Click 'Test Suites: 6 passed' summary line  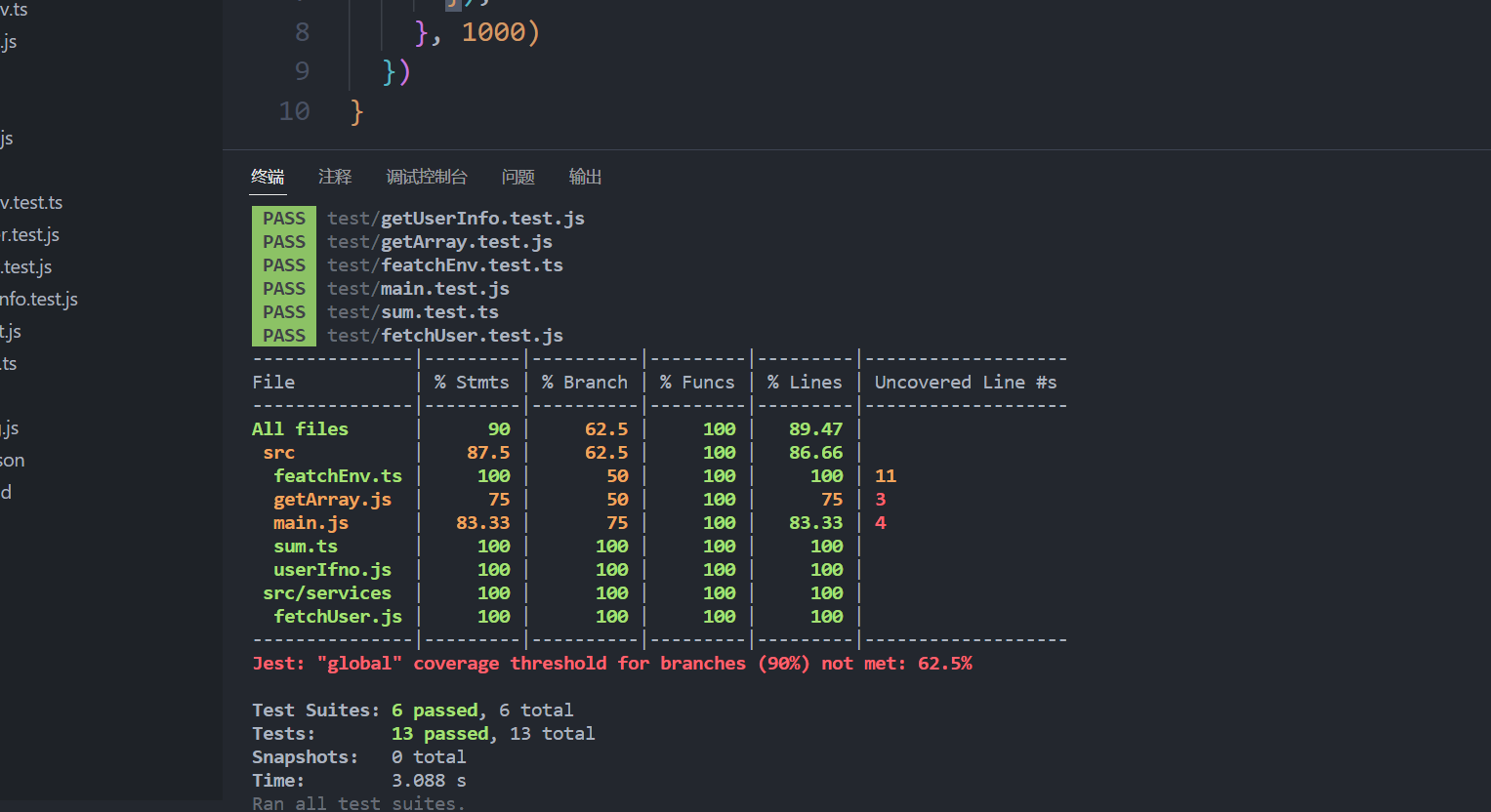click(x=413, y=710)
